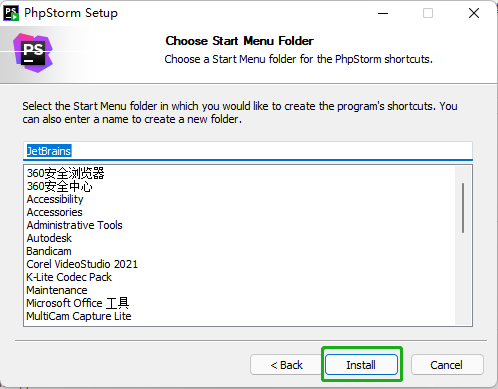Screen dimensions: 498x389
Task: Click the Install button
Action: pos(361,365)
